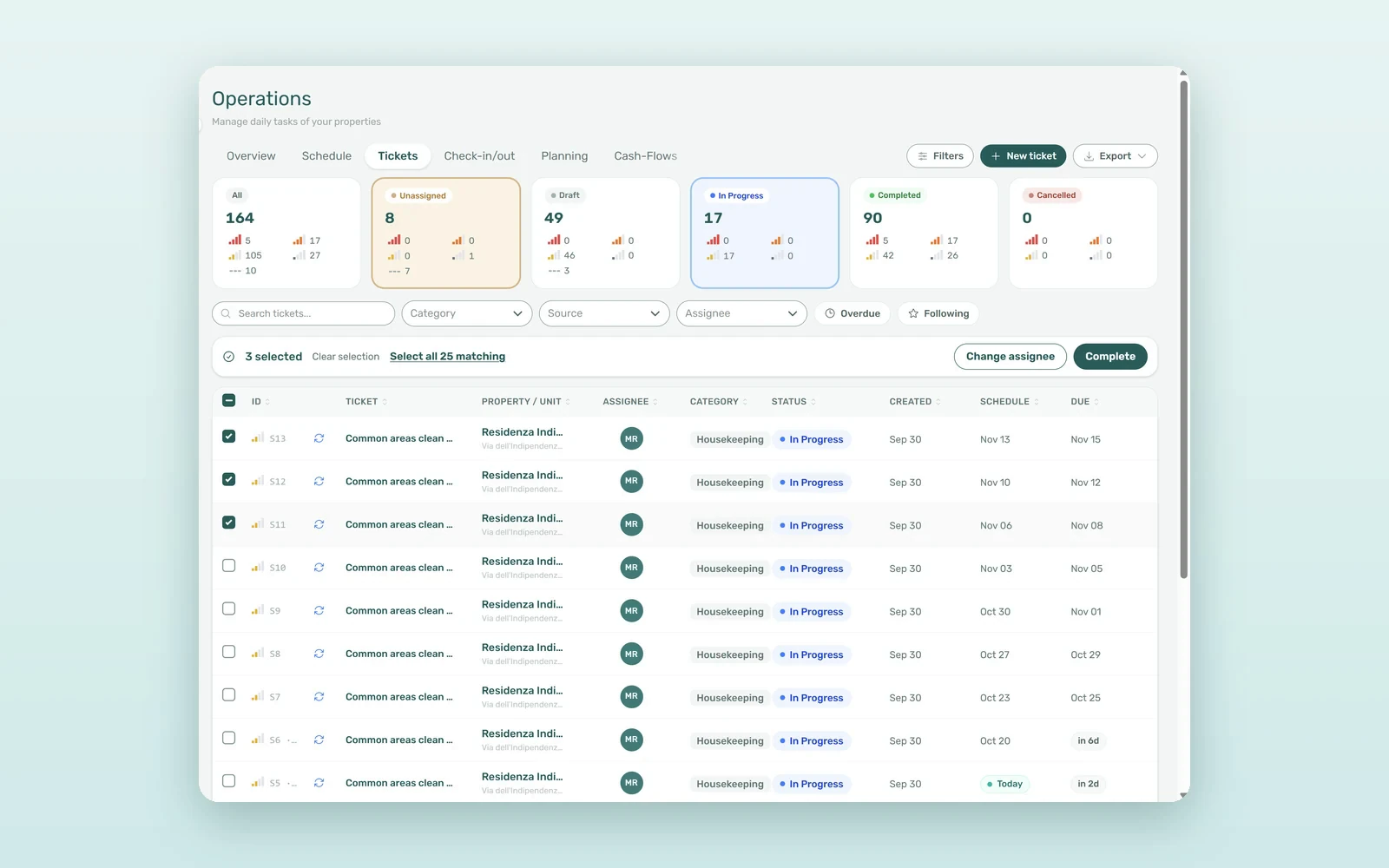Screen dimensions: 1389x868
Task: Sort by the DUE column sort arrows
Action: point(1096,402)
